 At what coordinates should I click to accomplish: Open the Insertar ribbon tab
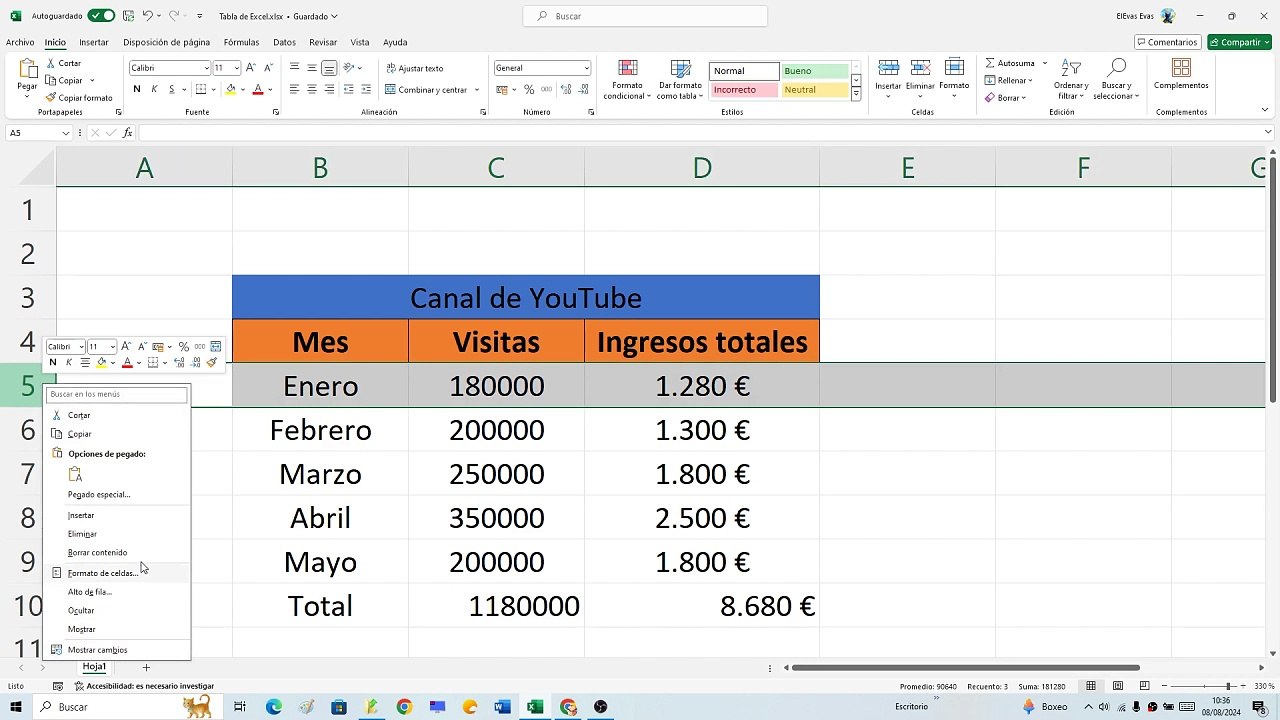(94, 42)
